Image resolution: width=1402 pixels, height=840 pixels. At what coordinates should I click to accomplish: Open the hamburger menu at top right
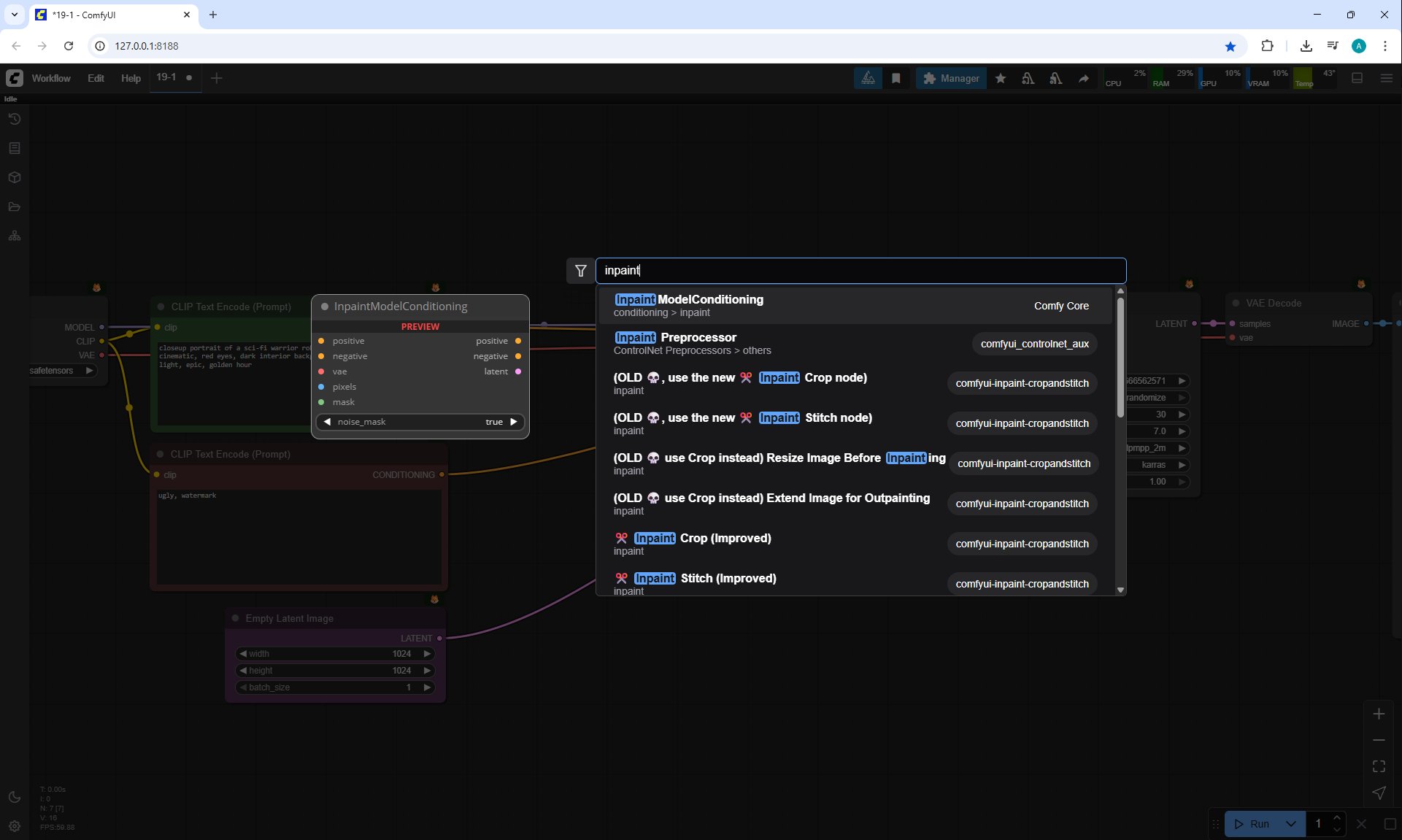pos(1387,78)
